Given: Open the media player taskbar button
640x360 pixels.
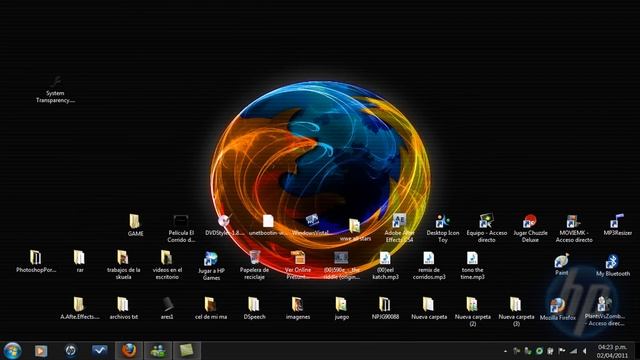Looking at the screenshot, I should point(41,351).
